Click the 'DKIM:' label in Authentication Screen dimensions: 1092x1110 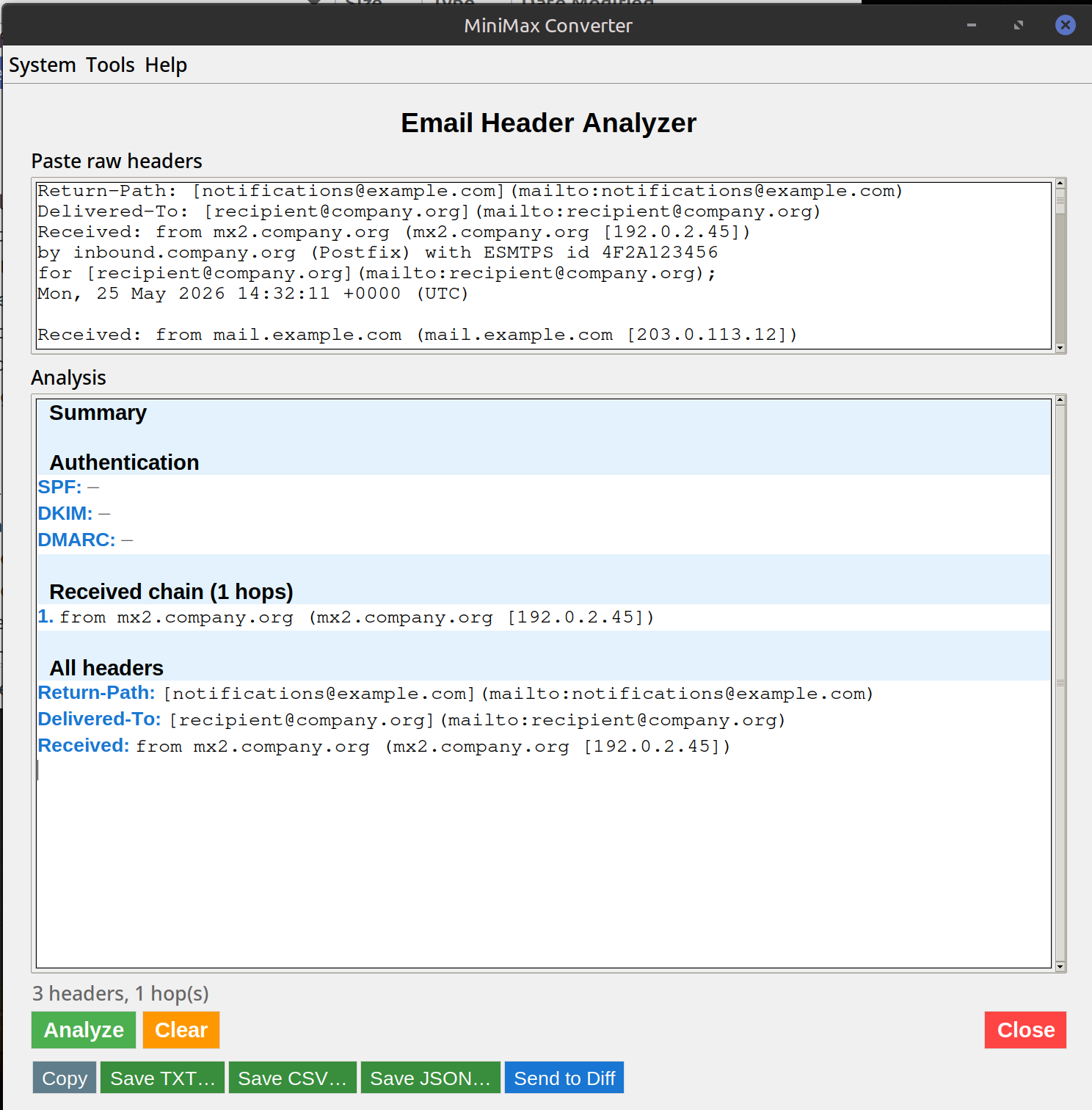tap(65, 514)
